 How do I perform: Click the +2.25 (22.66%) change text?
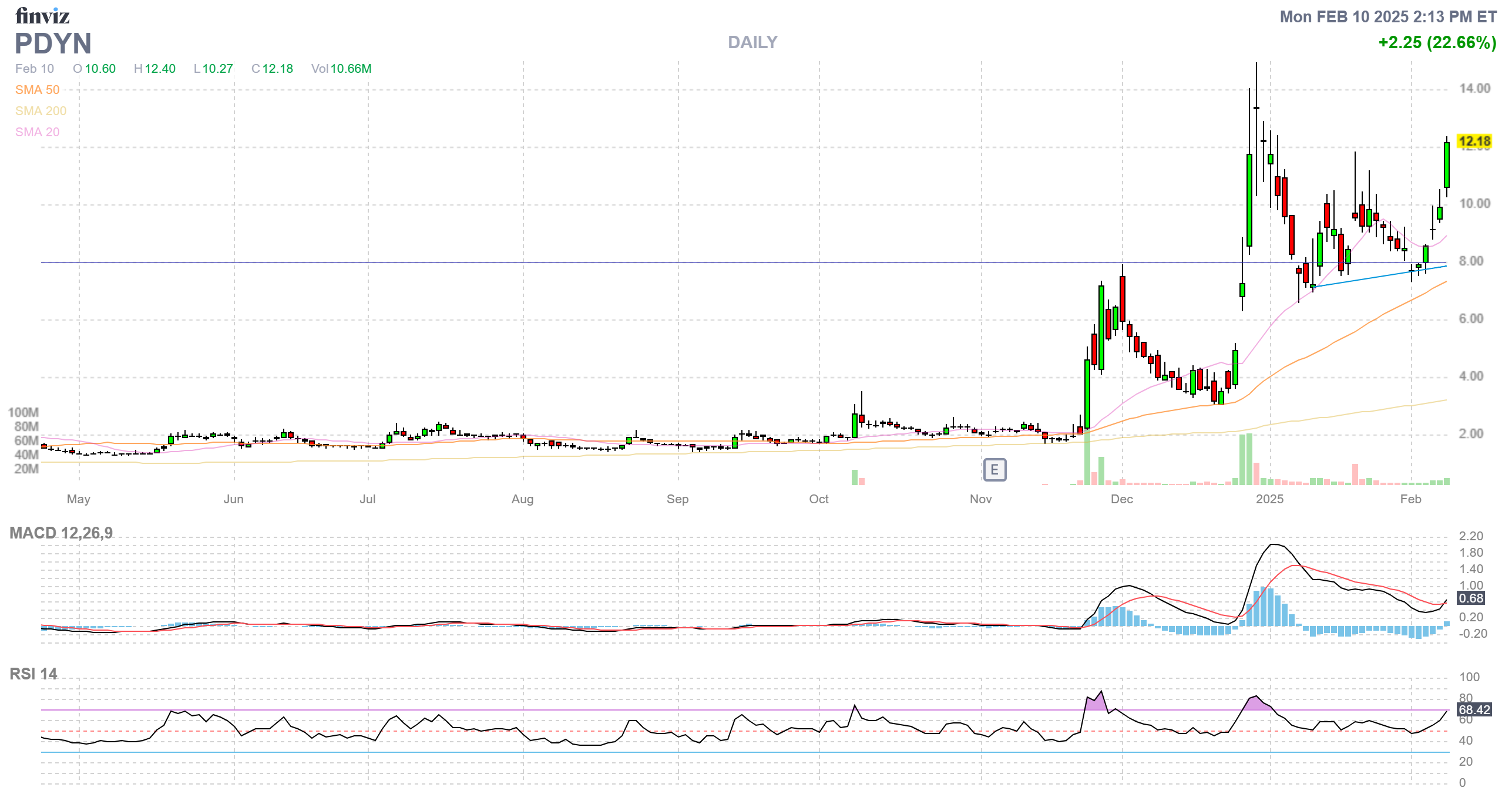(1437, 42)
